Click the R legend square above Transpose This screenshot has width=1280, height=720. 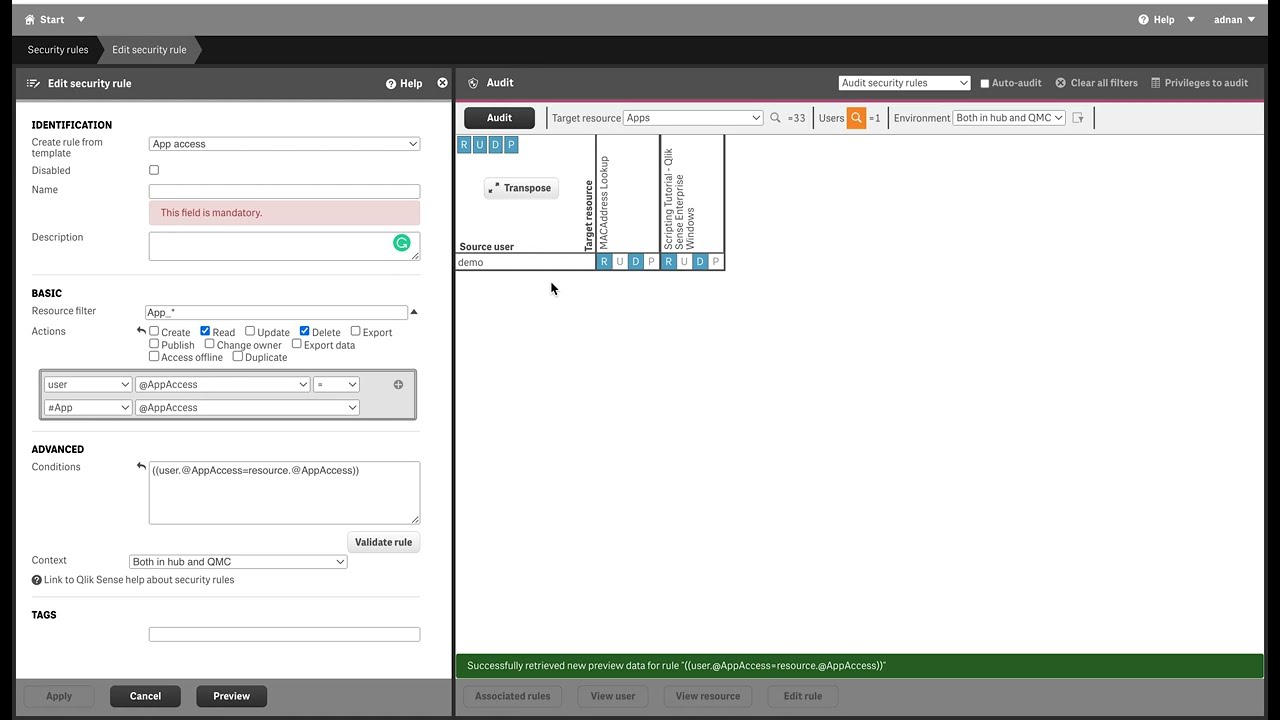point(464,145)
